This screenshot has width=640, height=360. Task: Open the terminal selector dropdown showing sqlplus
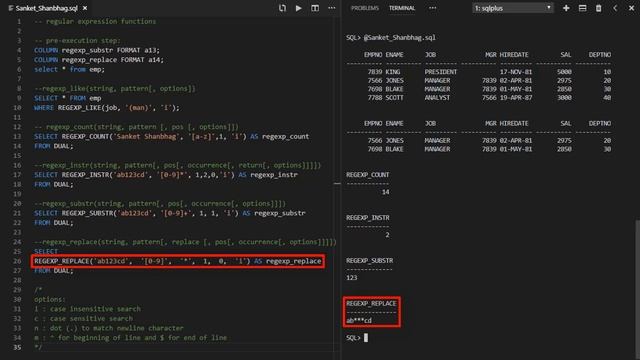(513, 8)
